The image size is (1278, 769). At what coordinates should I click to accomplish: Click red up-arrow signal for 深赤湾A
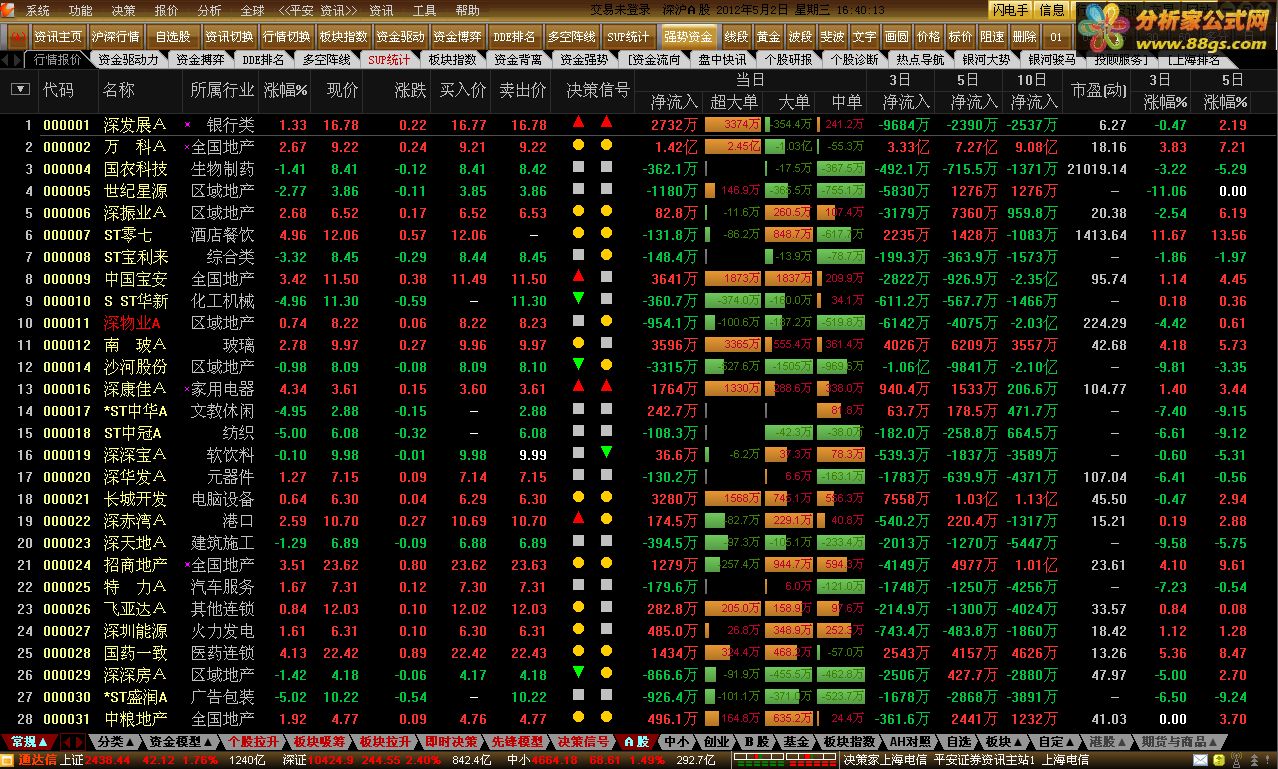pos(578,518)
